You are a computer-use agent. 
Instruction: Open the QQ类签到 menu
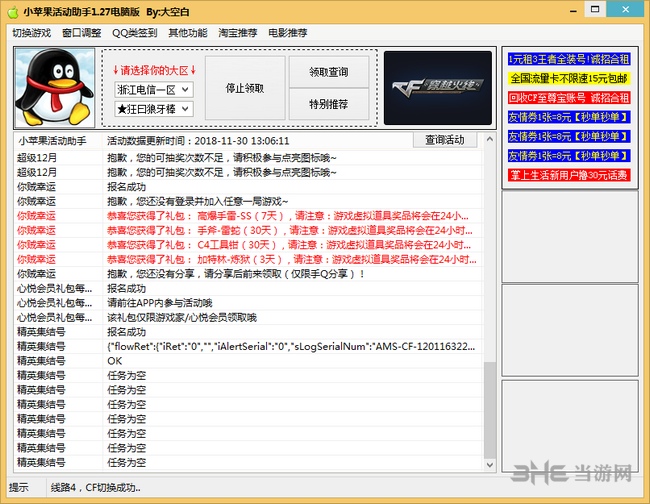135,33
